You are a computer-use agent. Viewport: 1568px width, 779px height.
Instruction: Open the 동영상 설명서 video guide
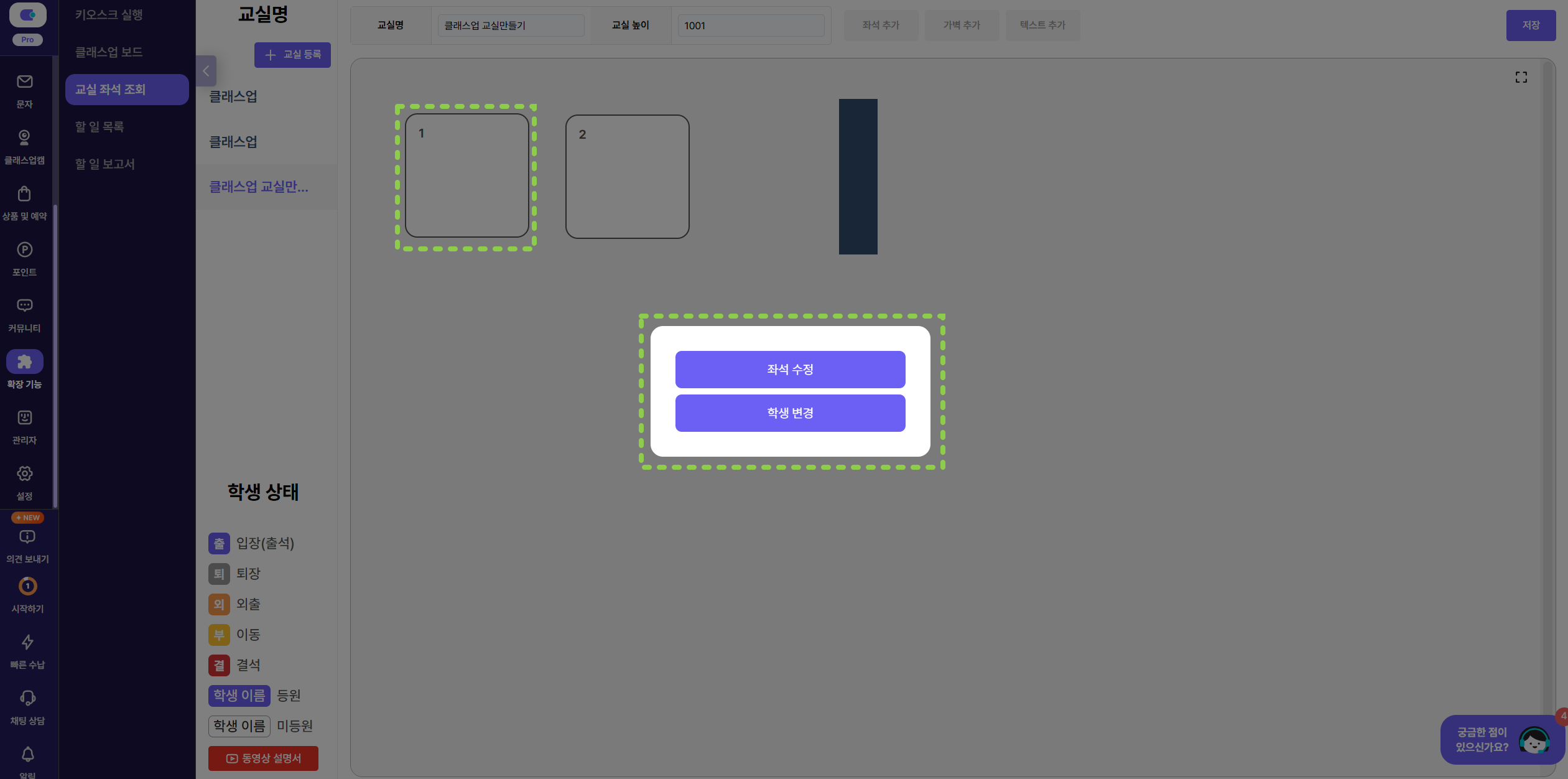[x=263, y=758]
